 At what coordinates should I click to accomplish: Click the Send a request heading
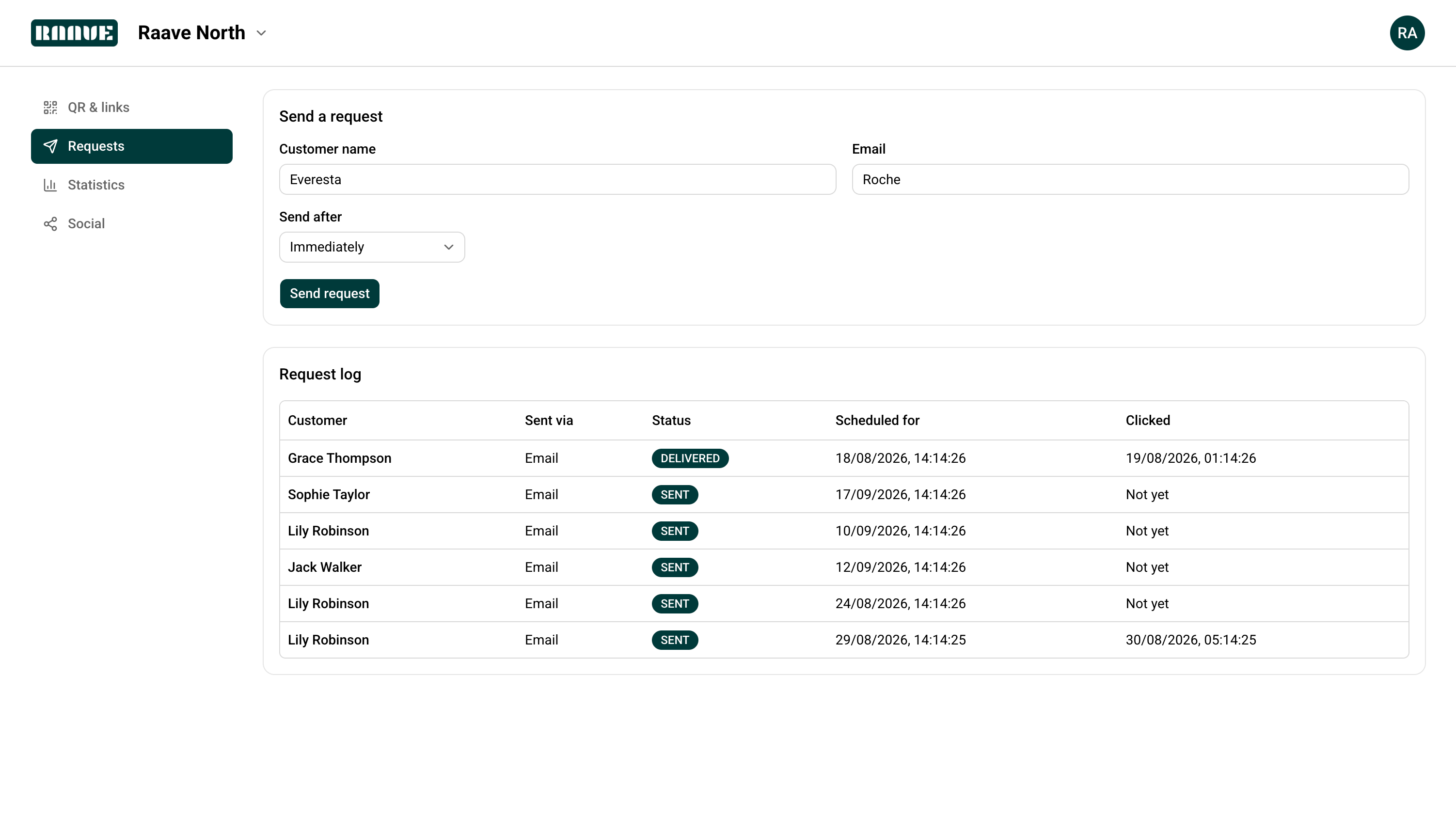[x=331, y=116]
